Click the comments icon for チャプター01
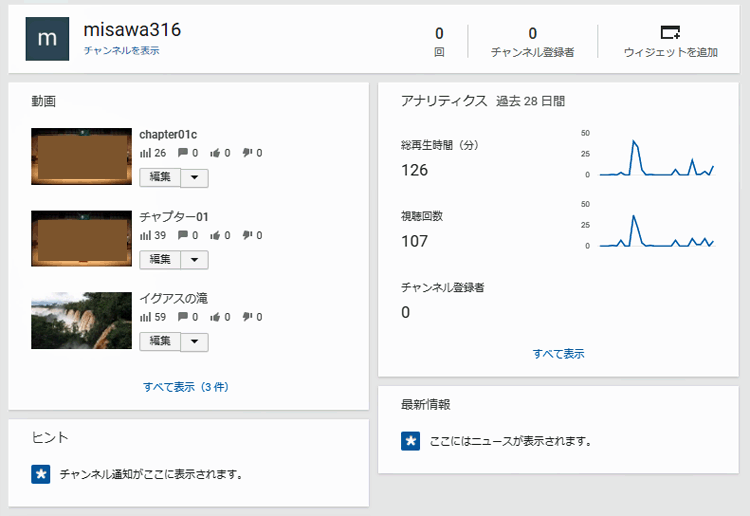The width and height of the screenshot is (750, 516). click(x=183, y=235)
